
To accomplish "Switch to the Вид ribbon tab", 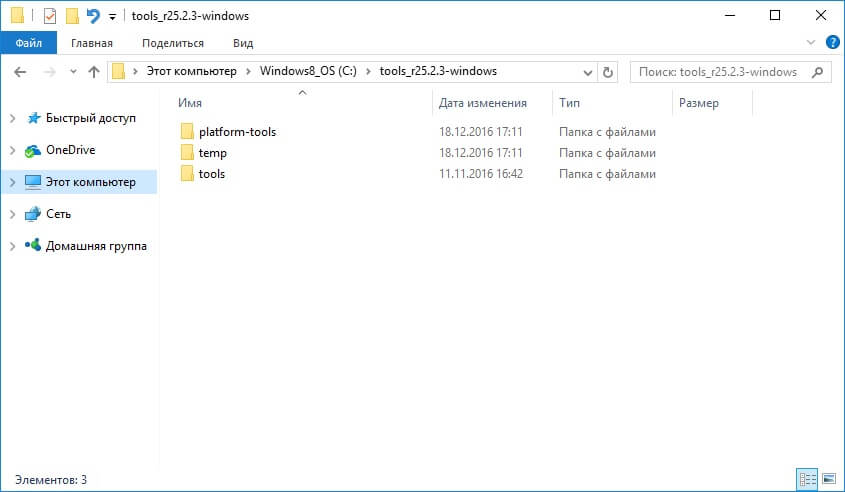I will point(243,43).
